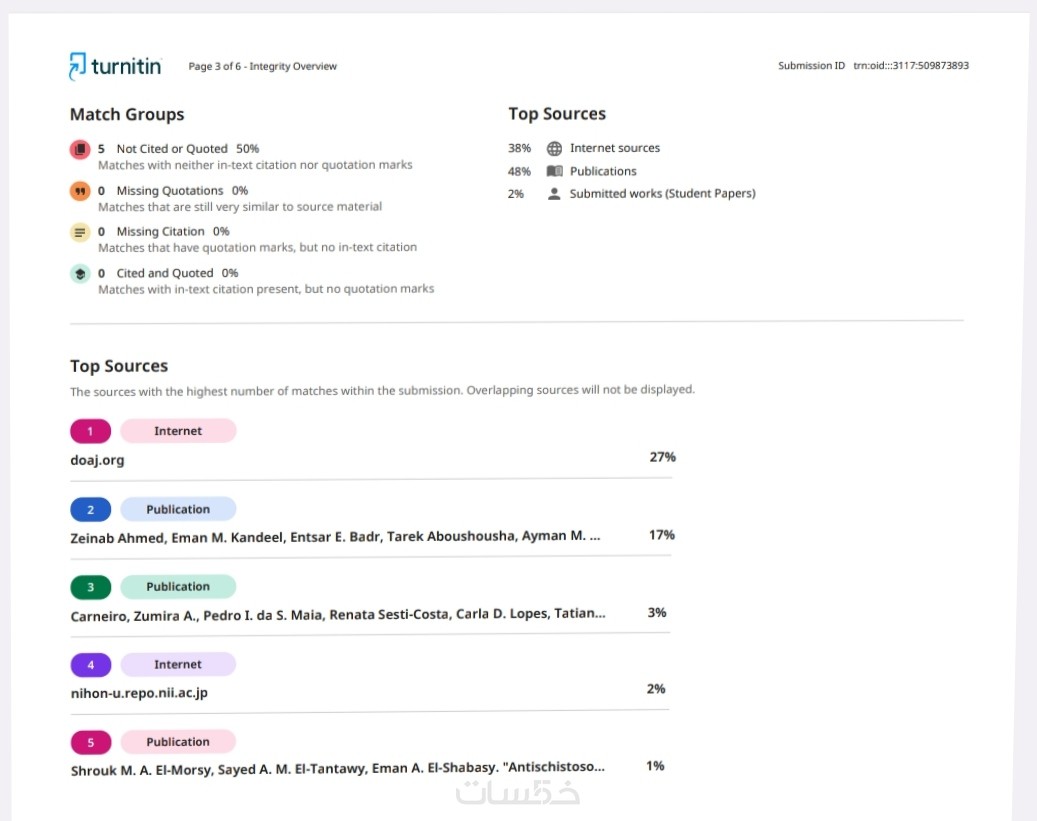Open the Carneiro, Zumira A. publication source
This screenshot has height=821, width=1037.
[337, 615]
